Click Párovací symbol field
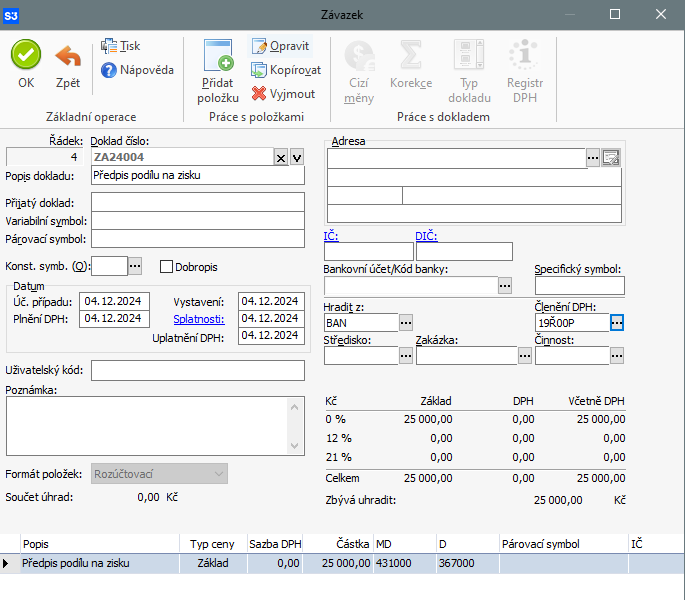Screen dimensions: 685x600 [198, 239]
